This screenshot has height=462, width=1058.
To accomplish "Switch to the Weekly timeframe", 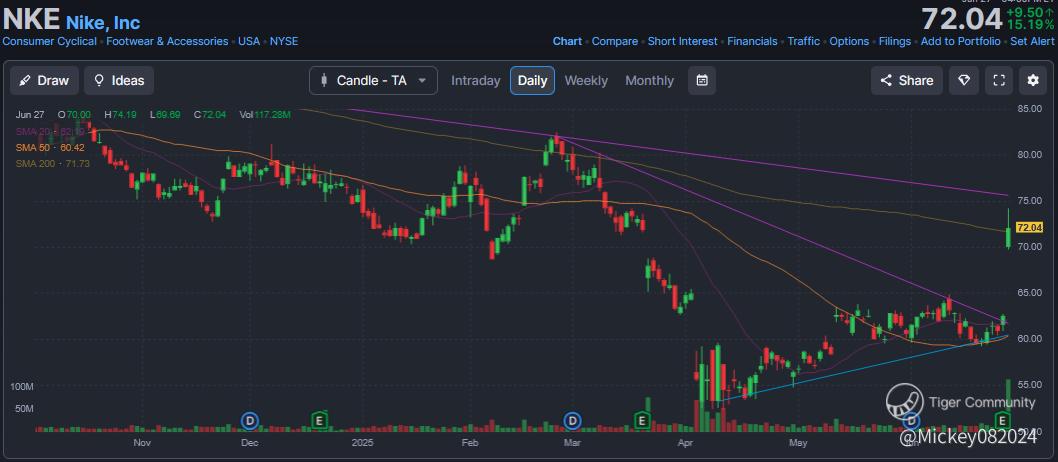I will point(586,80).
